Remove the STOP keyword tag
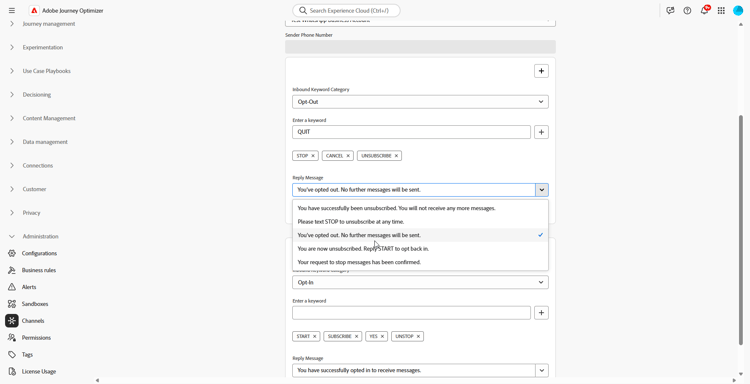 pyautogui.click(x=313, y=156)
